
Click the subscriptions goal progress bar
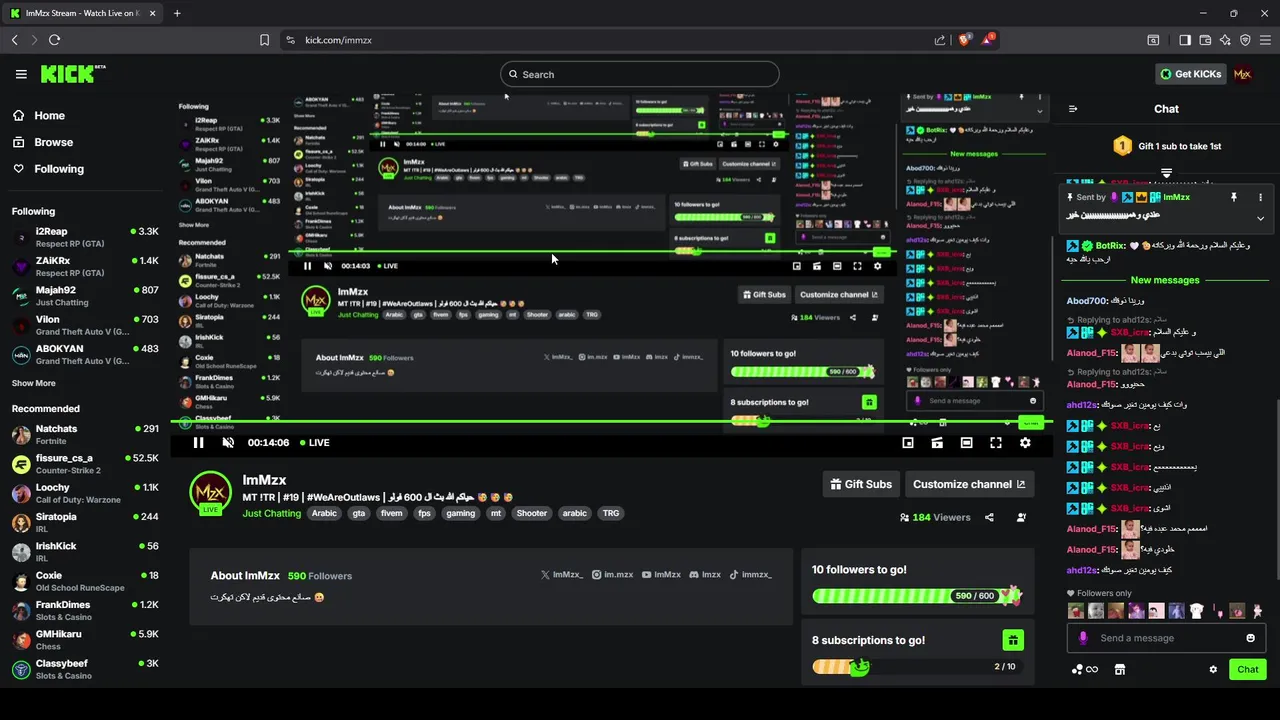click(x=917, y=666)
